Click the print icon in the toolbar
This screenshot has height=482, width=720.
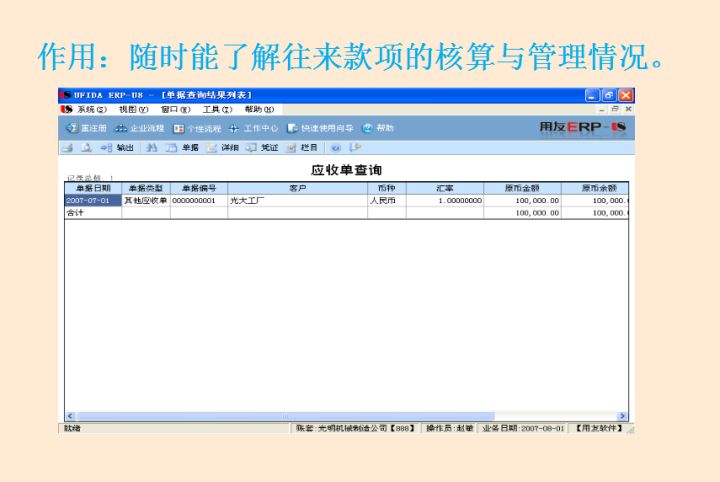[68, 148]
